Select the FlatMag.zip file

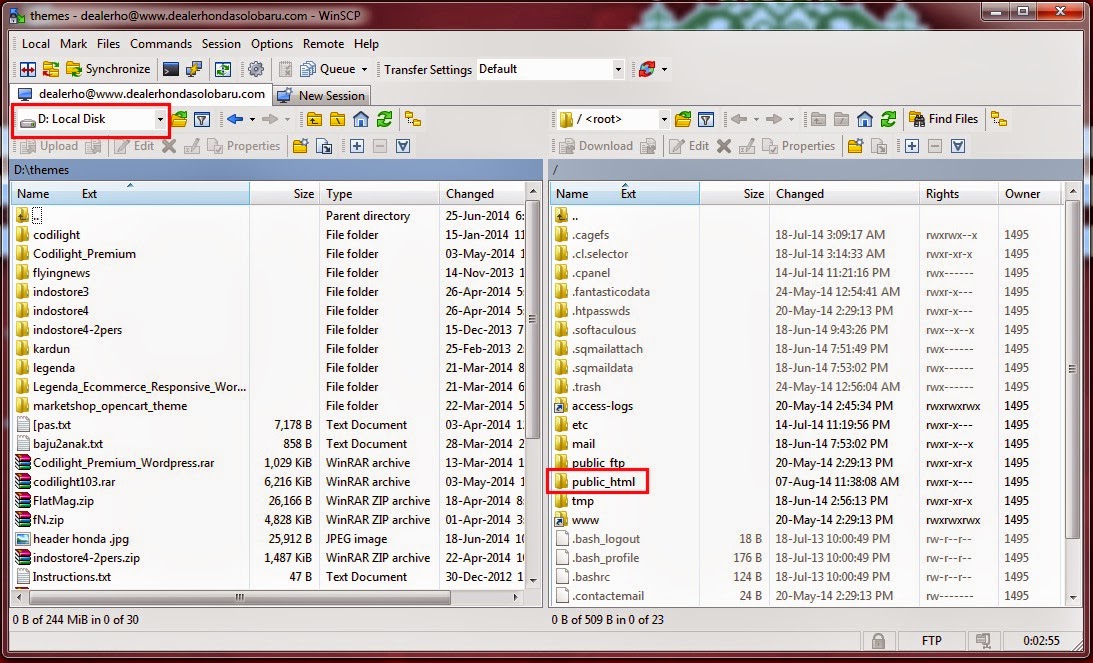coord(63,501)
